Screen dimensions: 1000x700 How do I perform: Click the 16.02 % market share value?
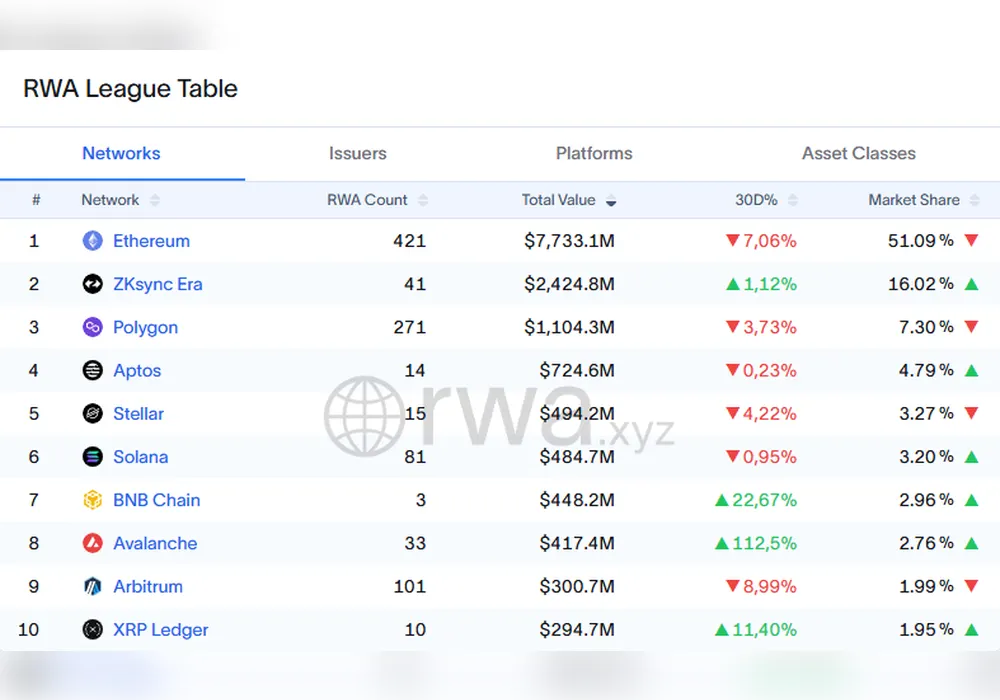point(921,284)
